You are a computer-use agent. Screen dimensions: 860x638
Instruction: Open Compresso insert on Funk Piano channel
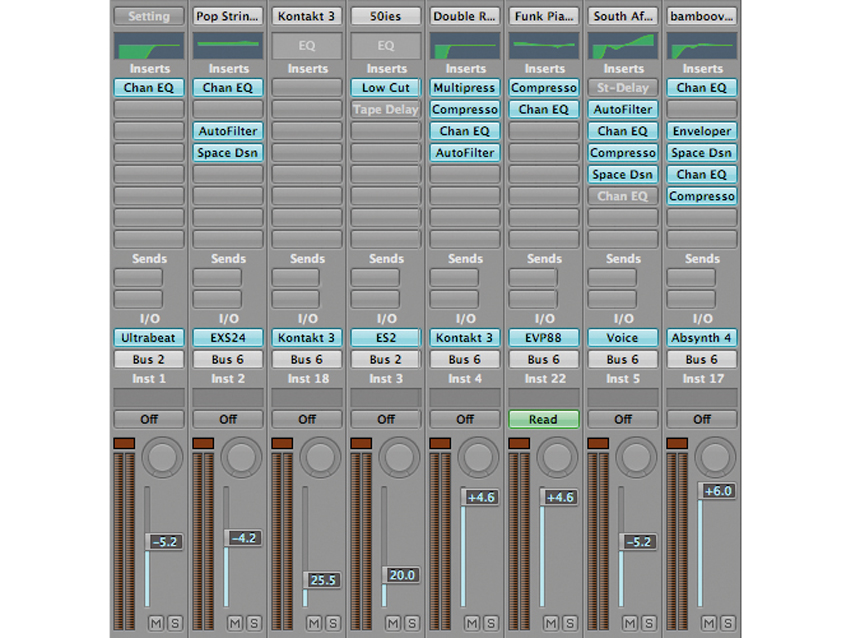(x=544, y=87)
